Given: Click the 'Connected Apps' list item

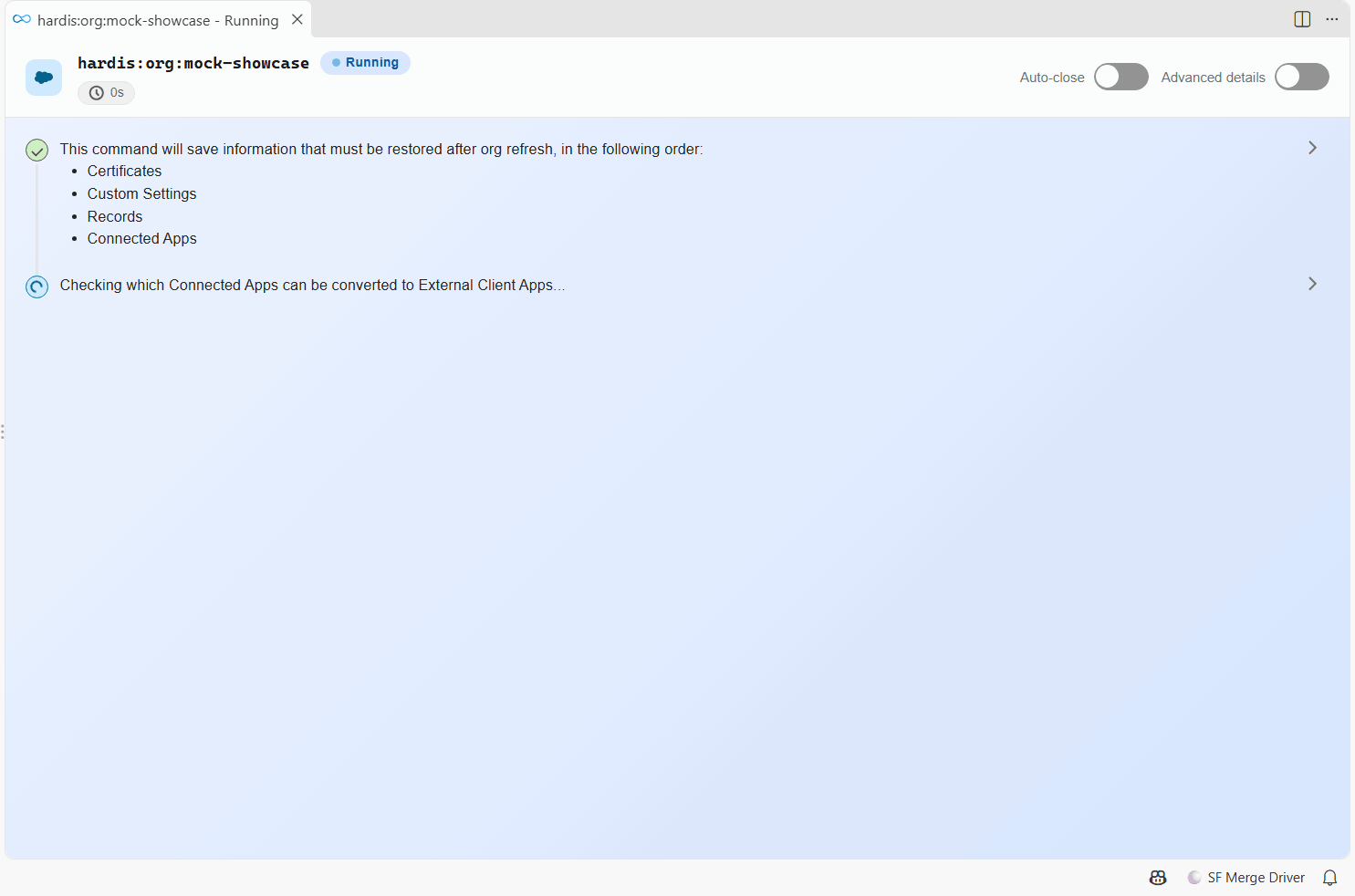Looking at the screenshot, I should point(141,239).
